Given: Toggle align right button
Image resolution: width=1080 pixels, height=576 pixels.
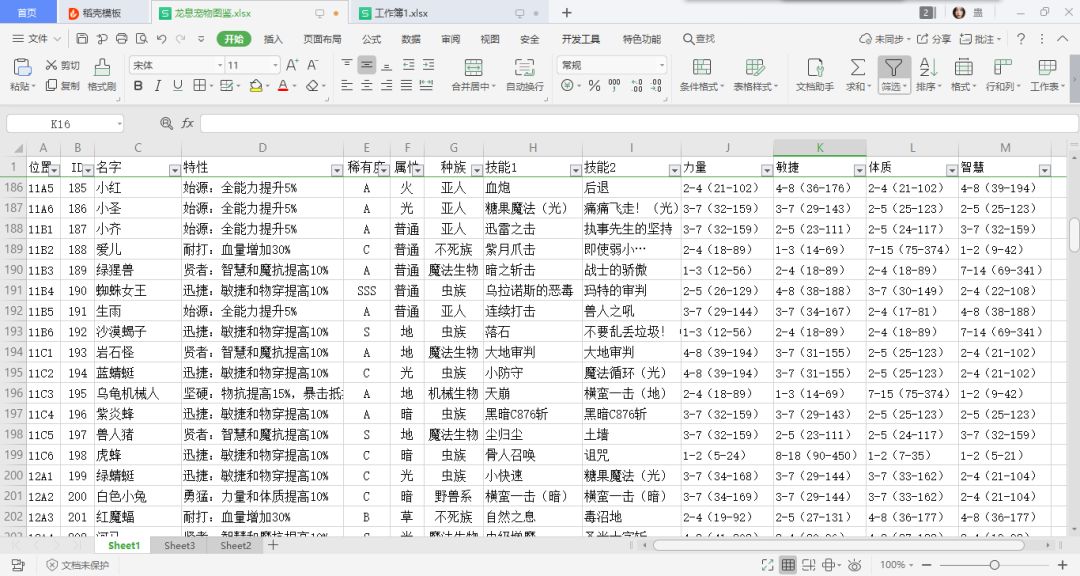Looking at the screenshot, I should 386,85.
